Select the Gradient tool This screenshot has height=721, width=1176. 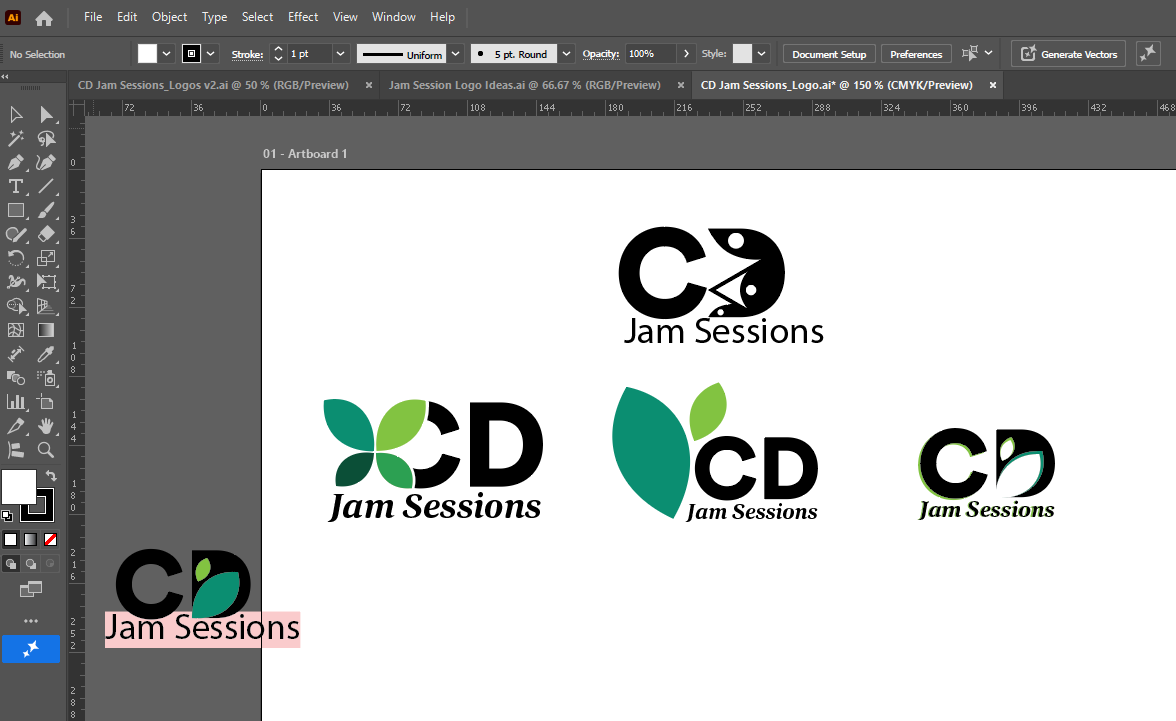coord(46,330)
